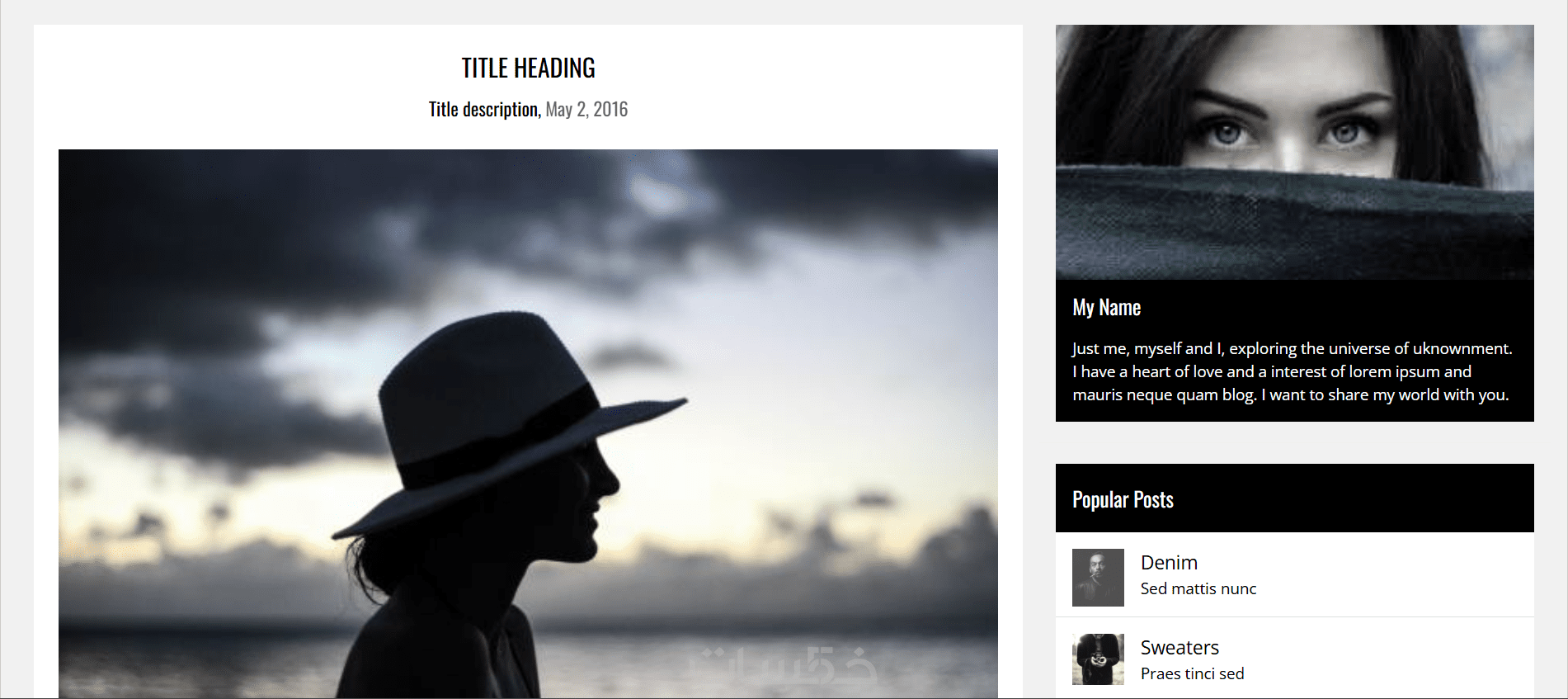This screenshot has width=1568, height=699.
Task: Open the Sweaters post thumbnail
Action: [x=1098, y=659]
